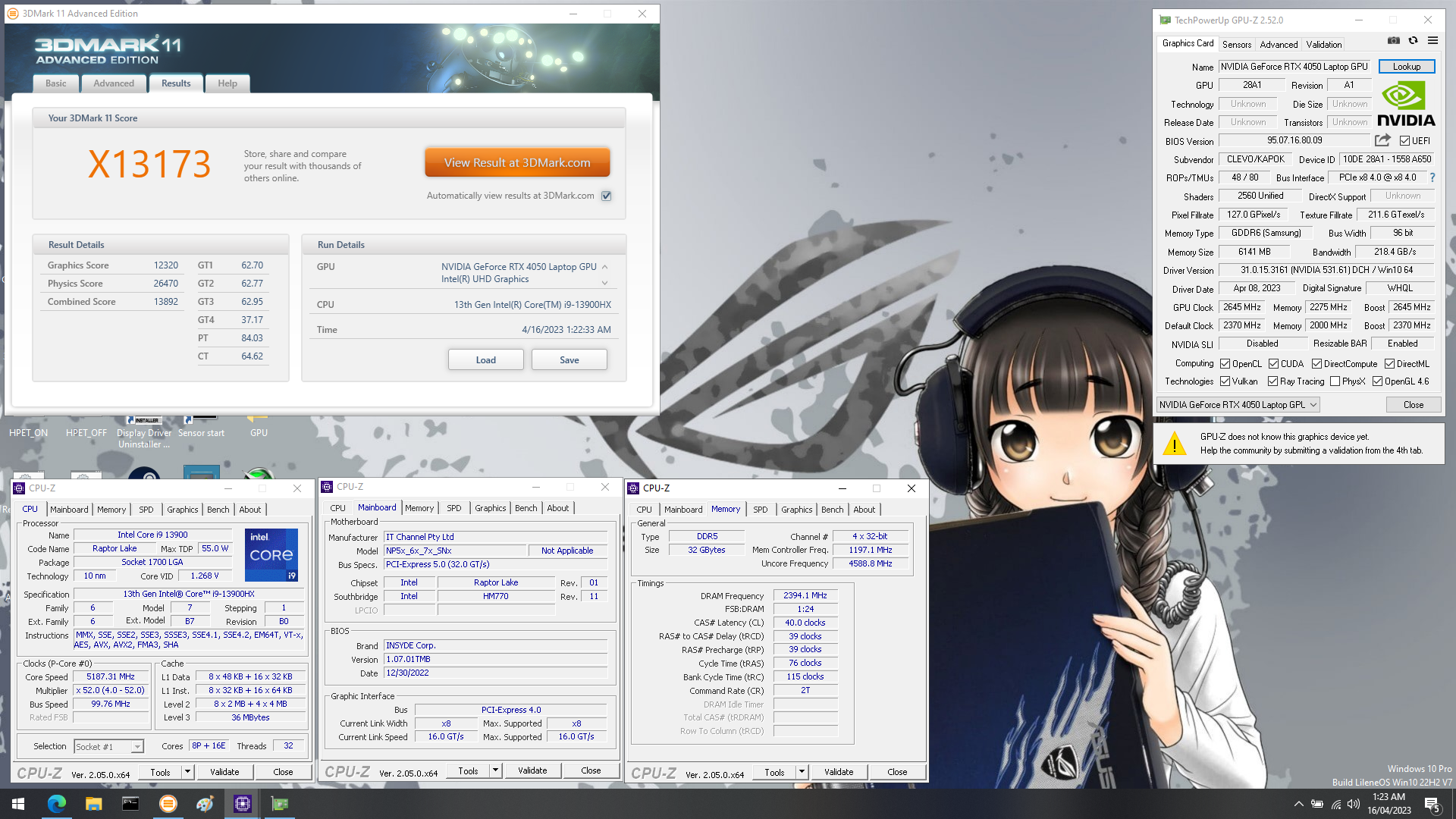Open SPD tab in the CPU-Z Memory window
The height and width of the screenshot is (819, 1456).
pos(761,510)
